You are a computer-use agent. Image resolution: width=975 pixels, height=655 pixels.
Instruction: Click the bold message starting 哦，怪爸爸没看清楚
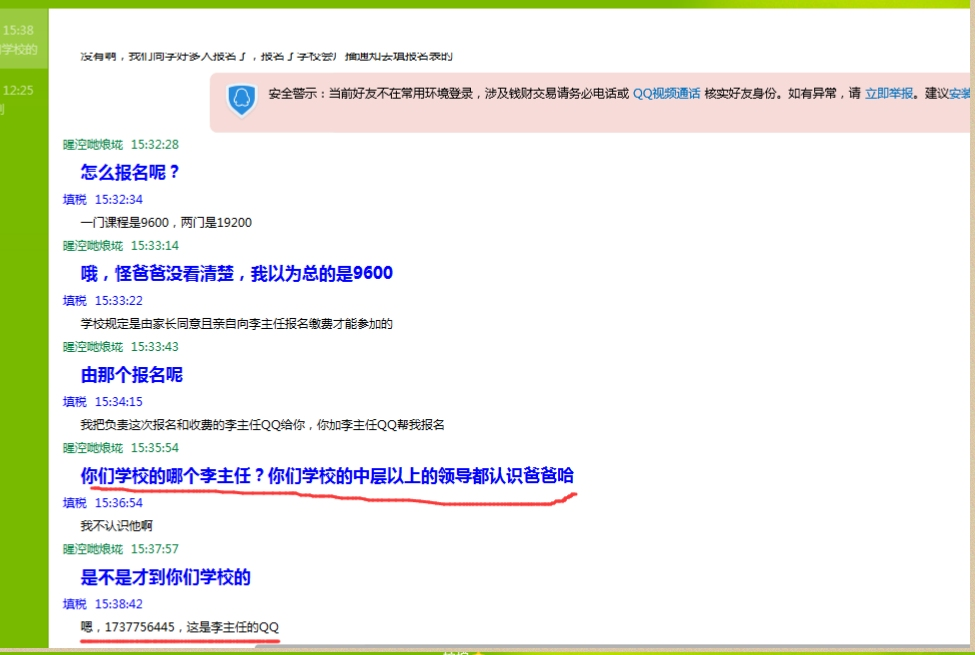click(237, 273)
